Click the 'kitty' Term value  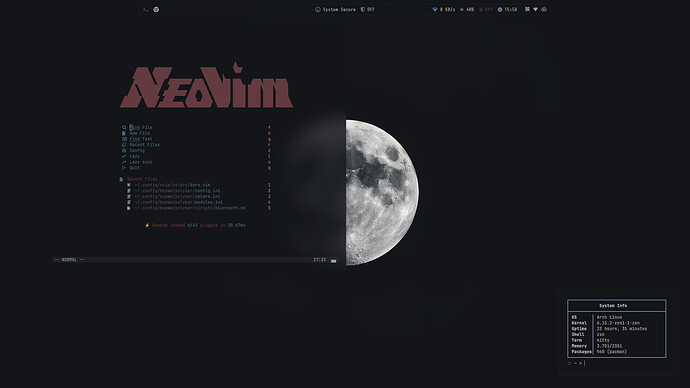pyautogui.click(x=603, y=340)
